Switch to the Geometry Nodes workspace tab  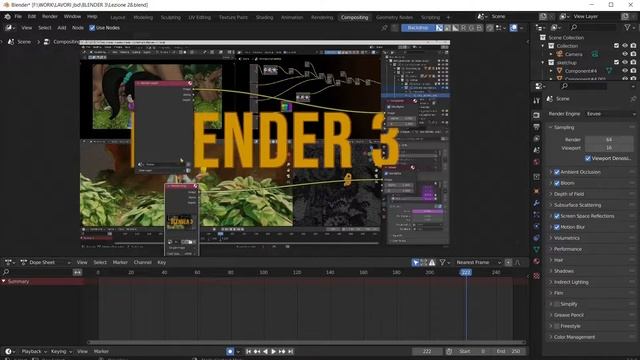click(x=394, y=17)
